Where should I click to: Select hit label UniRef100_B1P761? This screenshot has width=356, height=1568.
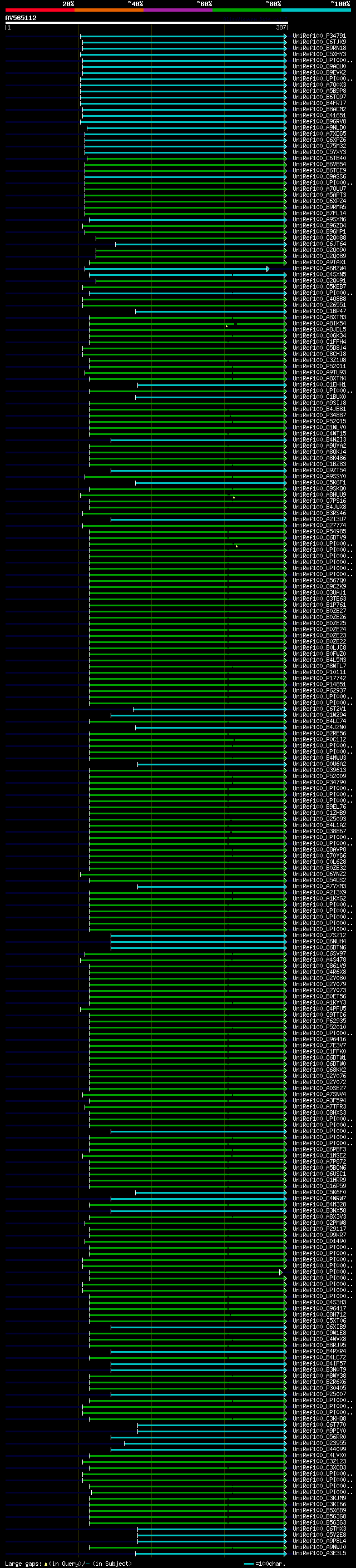pyautogui.click(x=319, y=605)
